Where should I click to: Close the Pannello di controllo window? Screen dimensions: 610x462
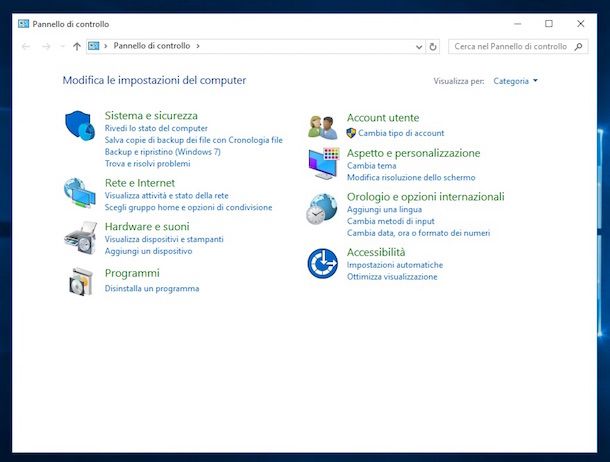pos(580,24)
